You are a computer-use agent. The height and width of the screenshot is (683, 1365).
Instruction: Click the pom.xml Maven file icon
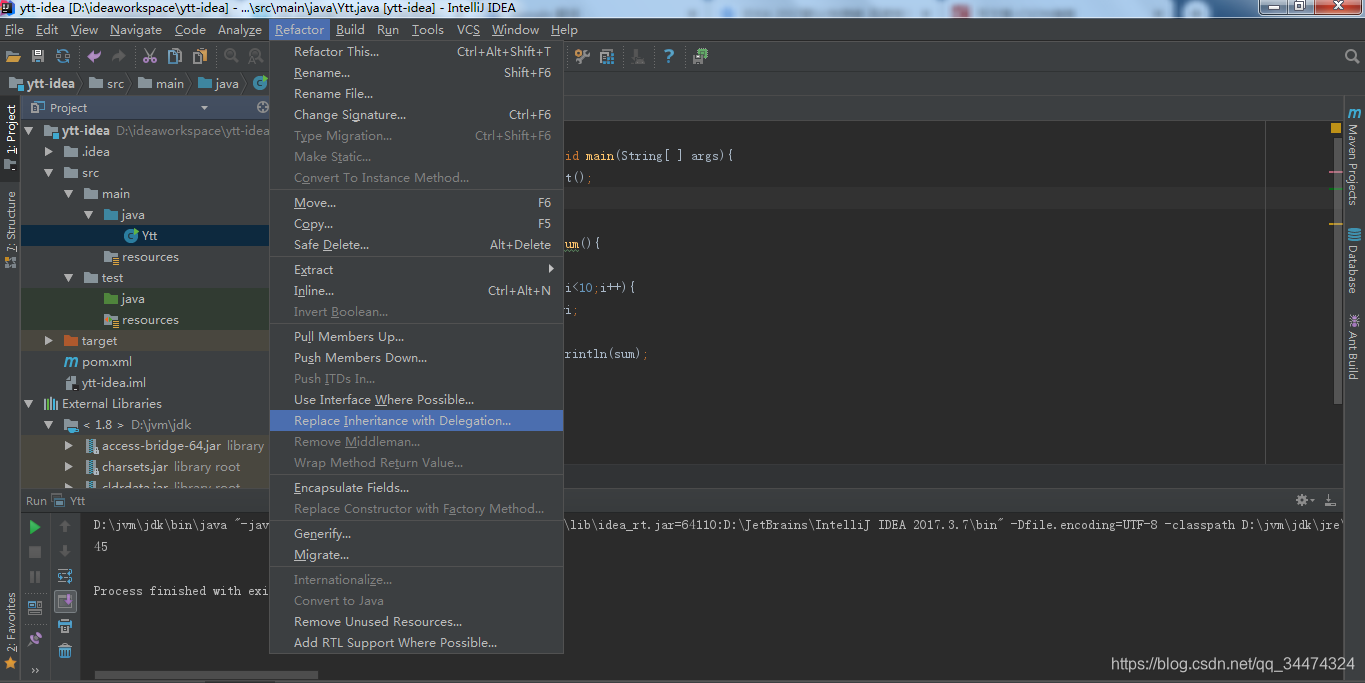point(71,362)
